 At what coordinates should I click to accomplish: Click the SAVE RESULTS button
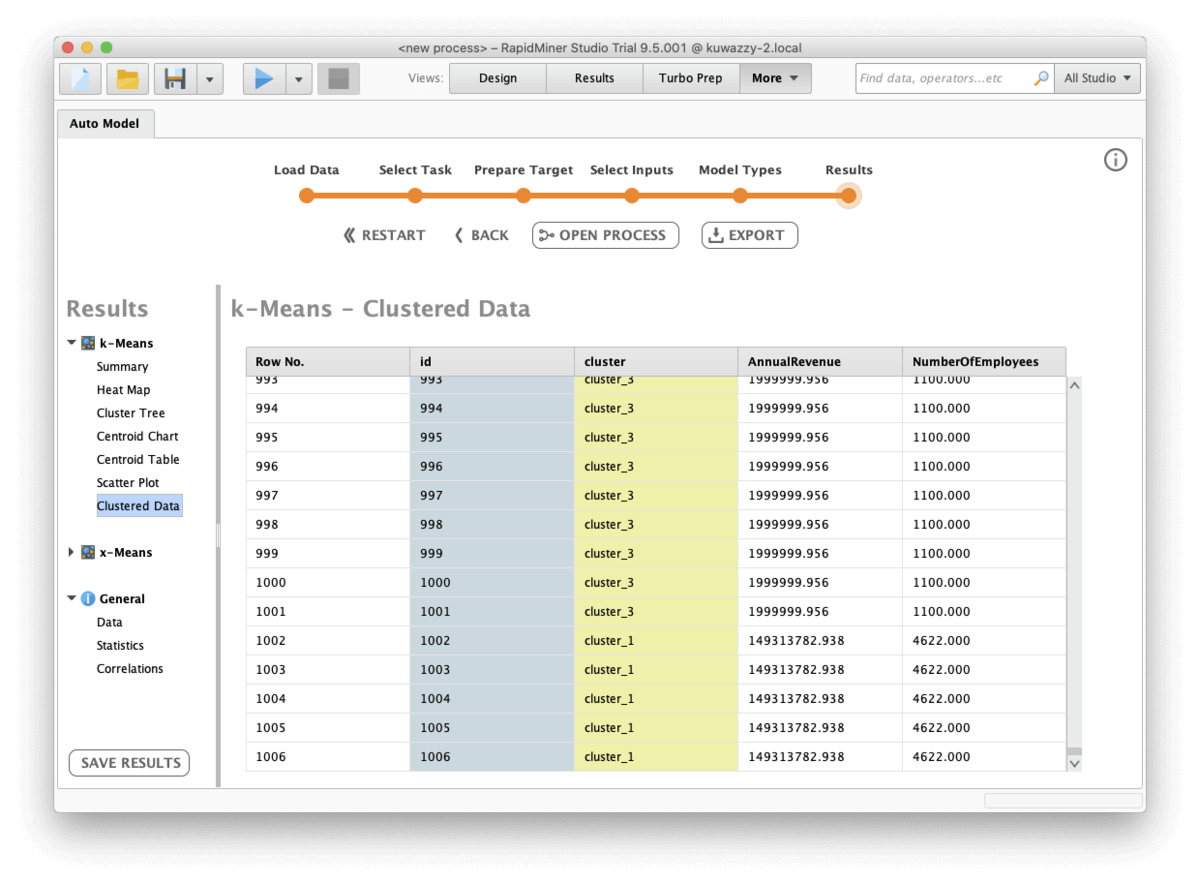[x=129, y=763]
